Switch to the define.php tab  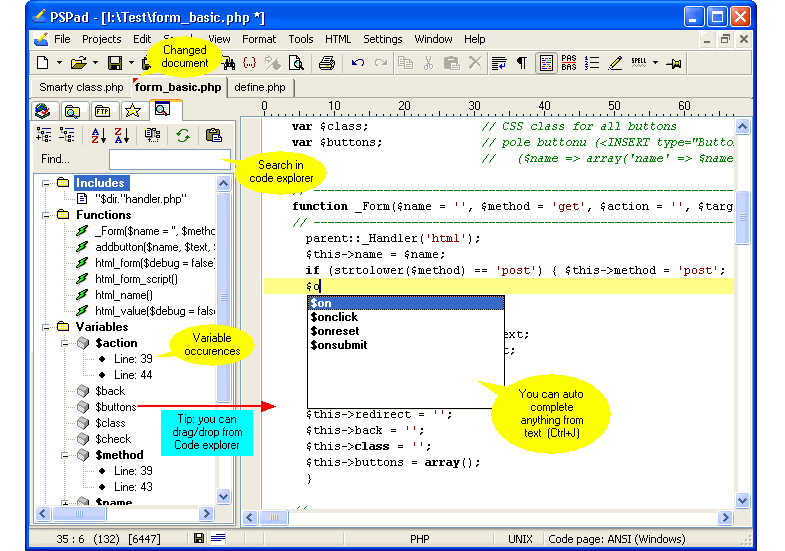click(x=260, y=87)
